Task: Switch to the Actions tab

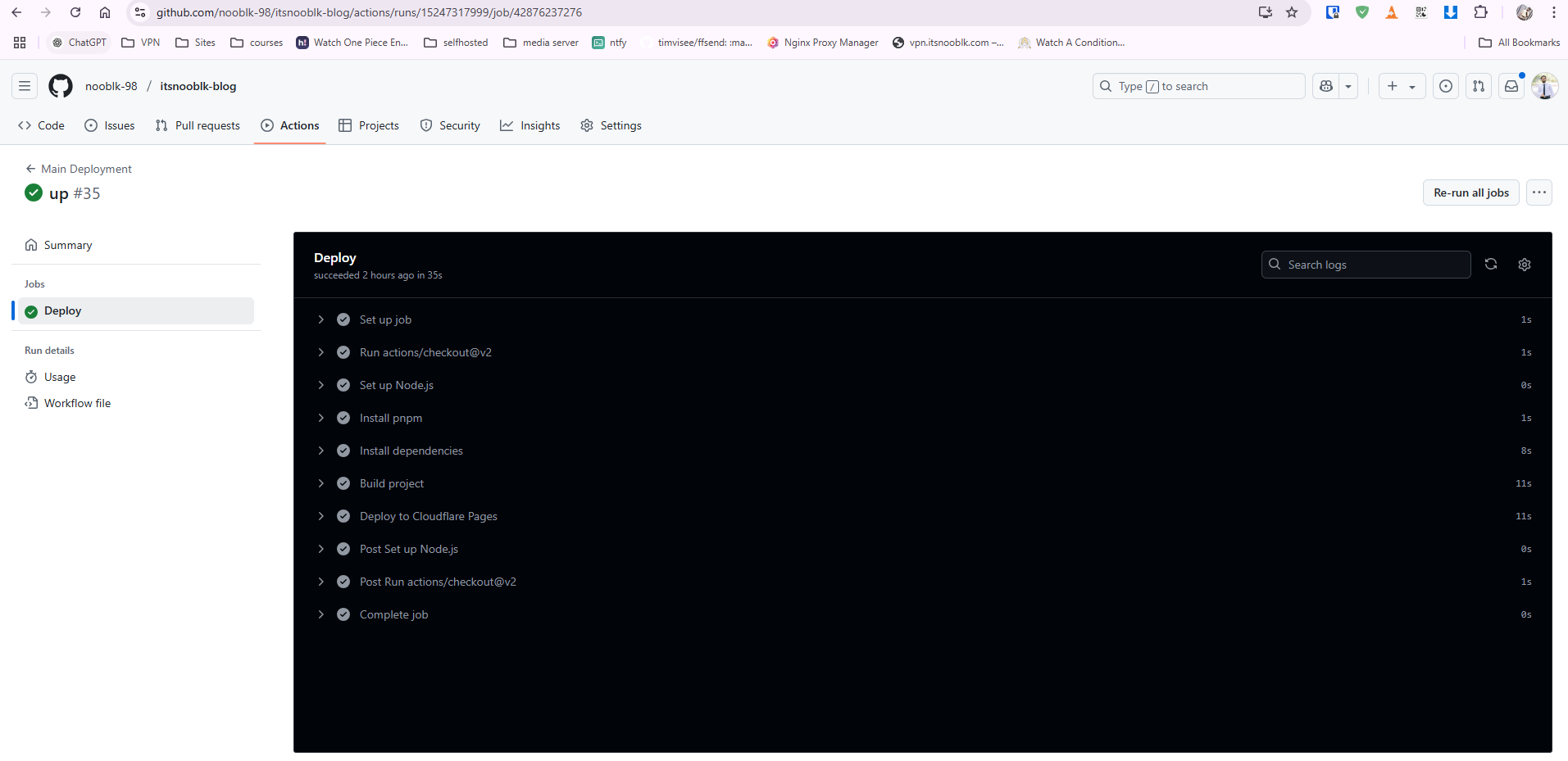Action: [289, 125]
